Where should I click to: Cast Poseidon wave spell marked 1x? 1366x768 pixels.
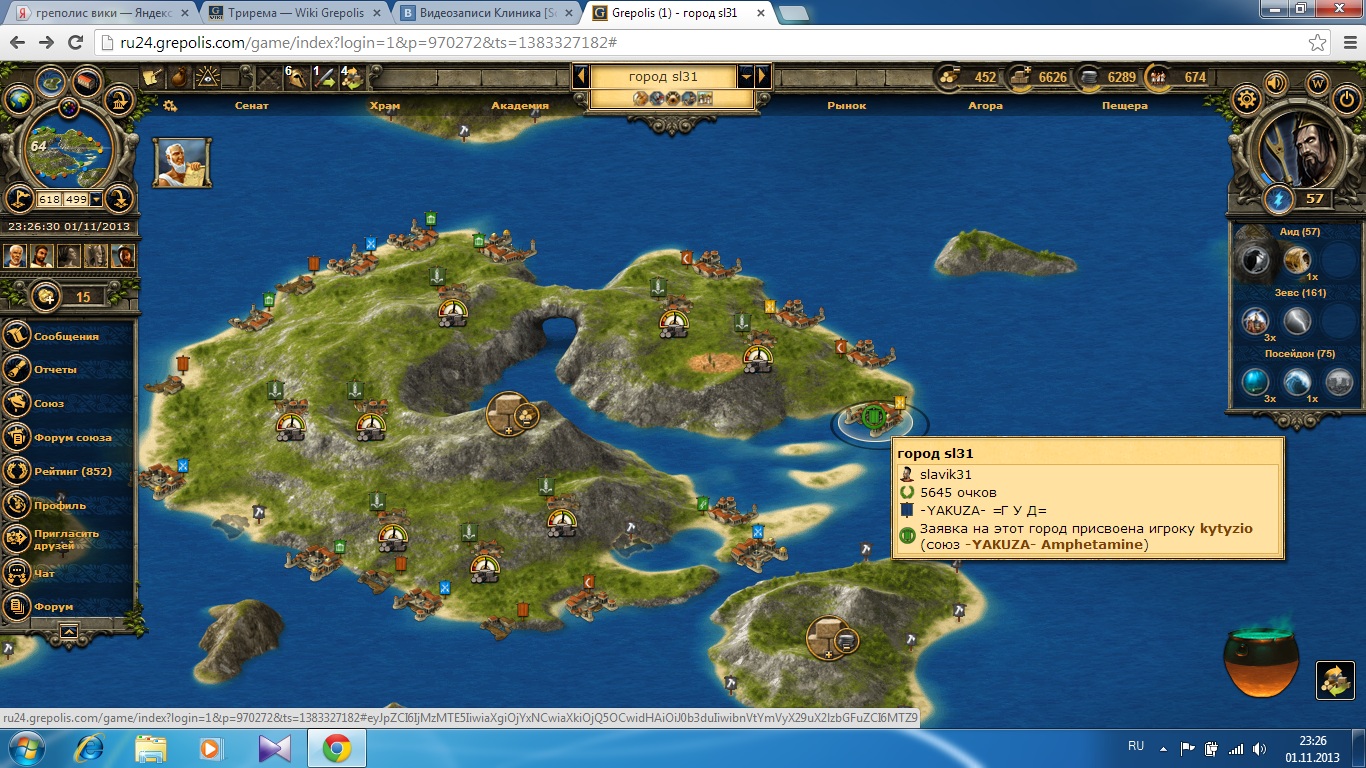[x=1297, y=381]
